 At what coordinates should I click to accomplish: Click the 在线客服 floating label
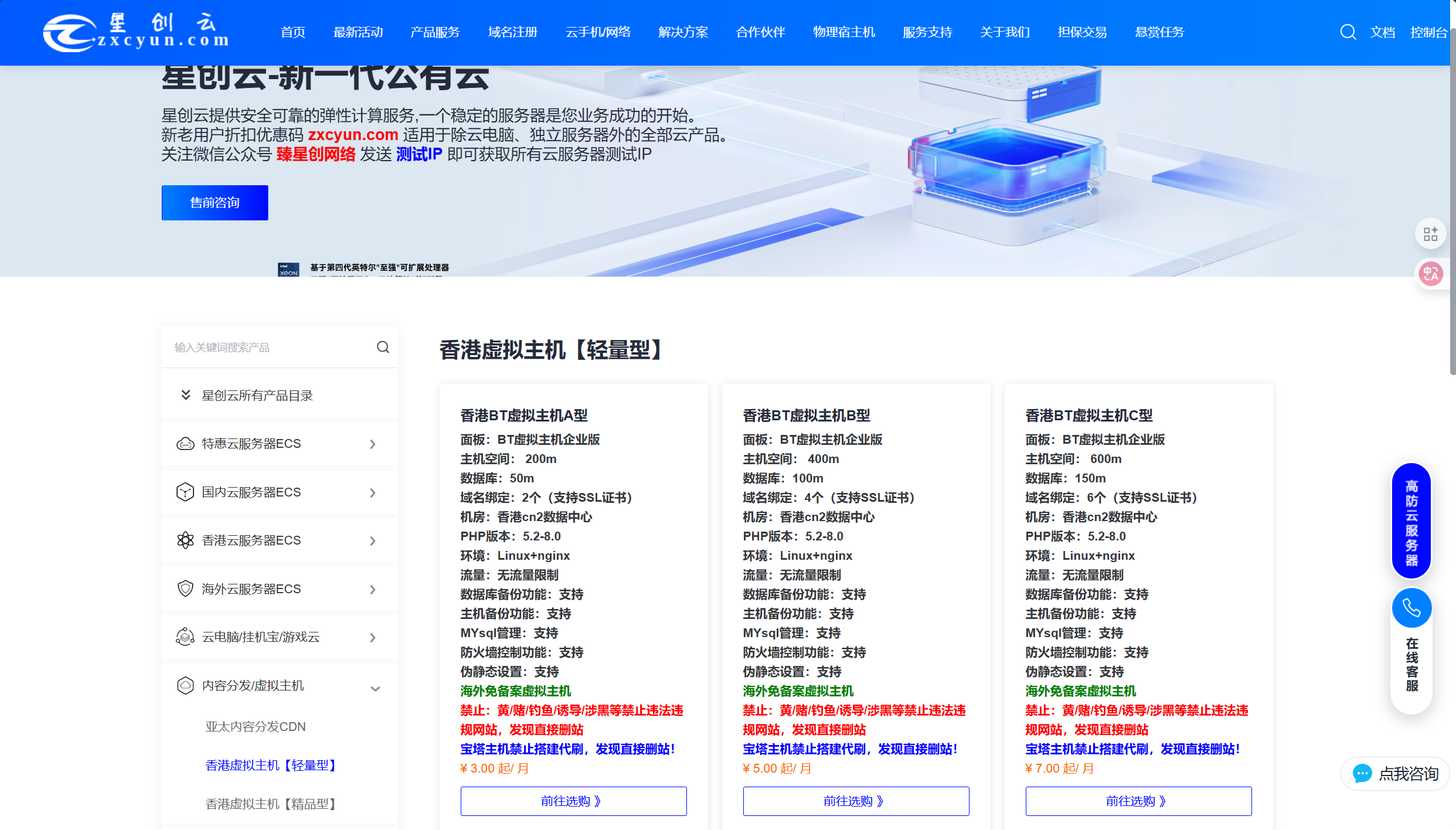click(1411, 665)
